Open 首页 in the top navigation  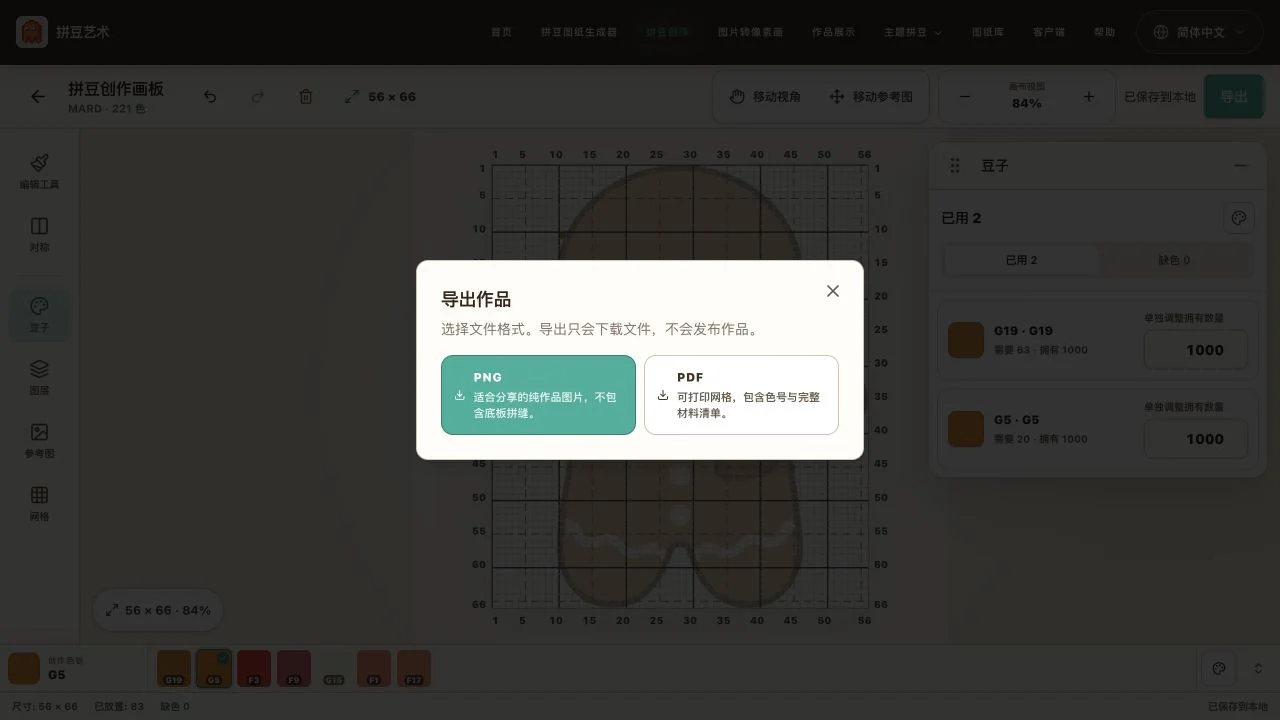click(x=501, y=32)
